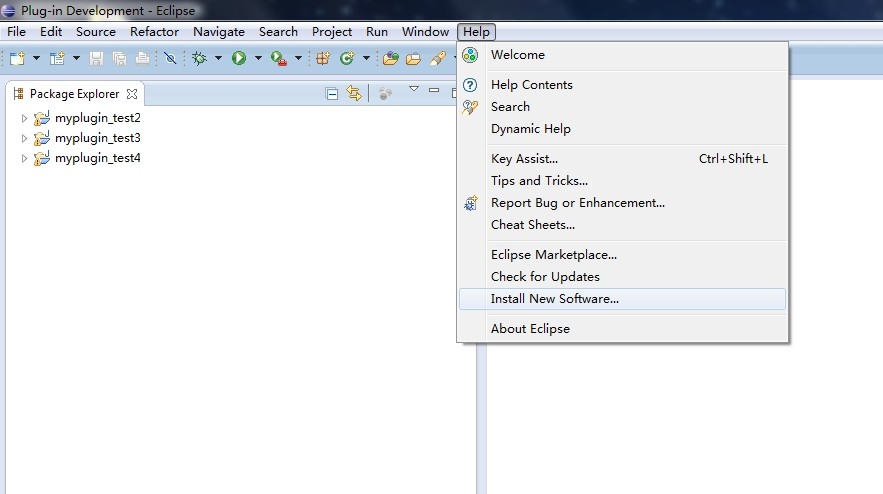Select the myplugin_test2 project

pyautogui.click(x=97, y=118)
